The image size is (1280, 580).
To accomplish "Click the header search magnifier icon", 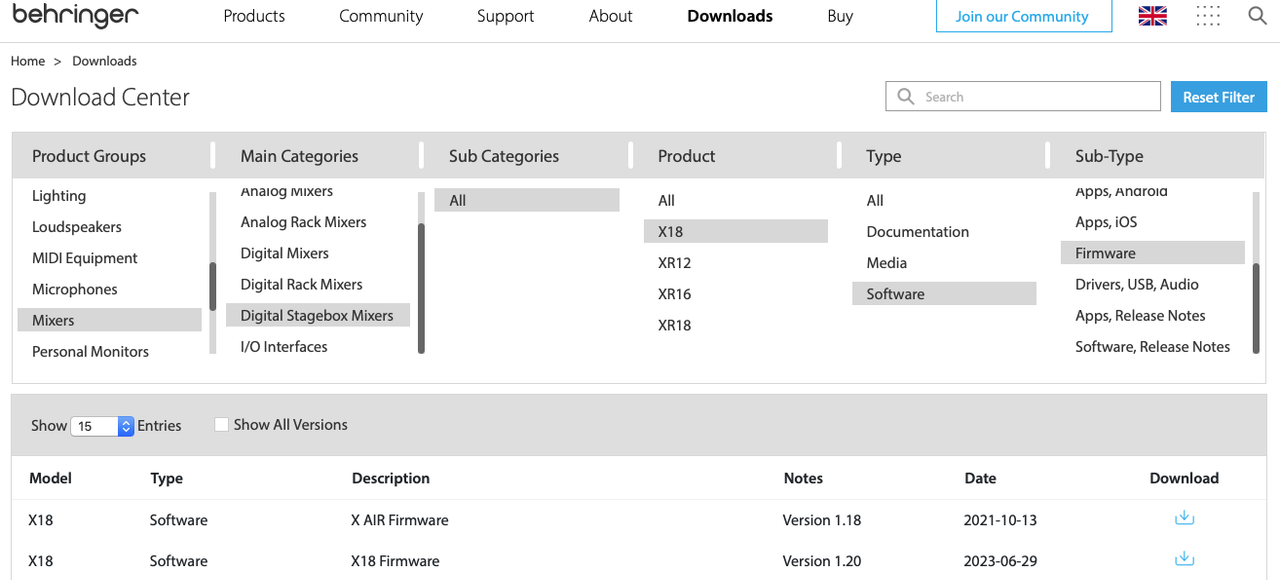I will point(1257,16).
